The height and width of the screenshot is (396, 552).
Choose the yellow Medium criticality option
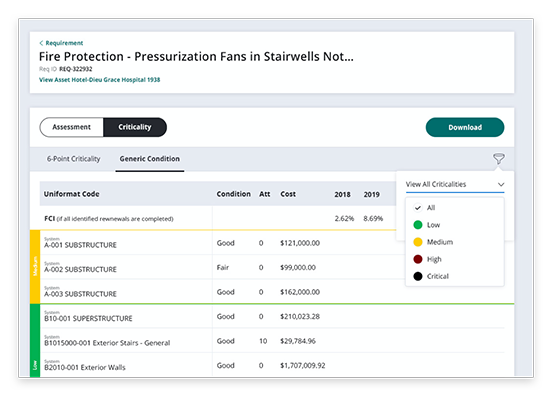click(433, 242)
